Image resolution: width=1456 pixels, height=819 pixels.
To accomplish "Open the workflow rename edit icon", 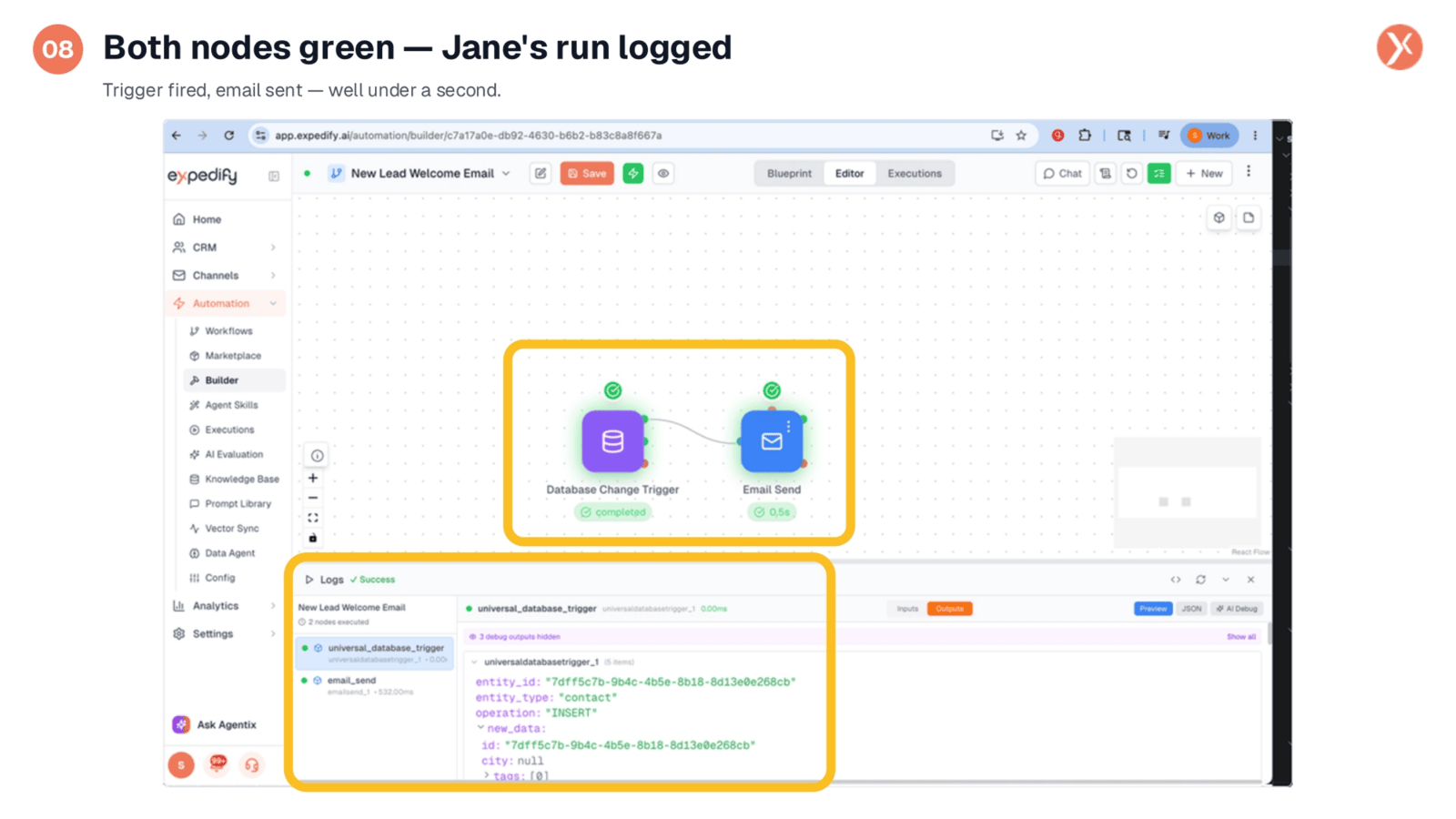I will 541,174.
